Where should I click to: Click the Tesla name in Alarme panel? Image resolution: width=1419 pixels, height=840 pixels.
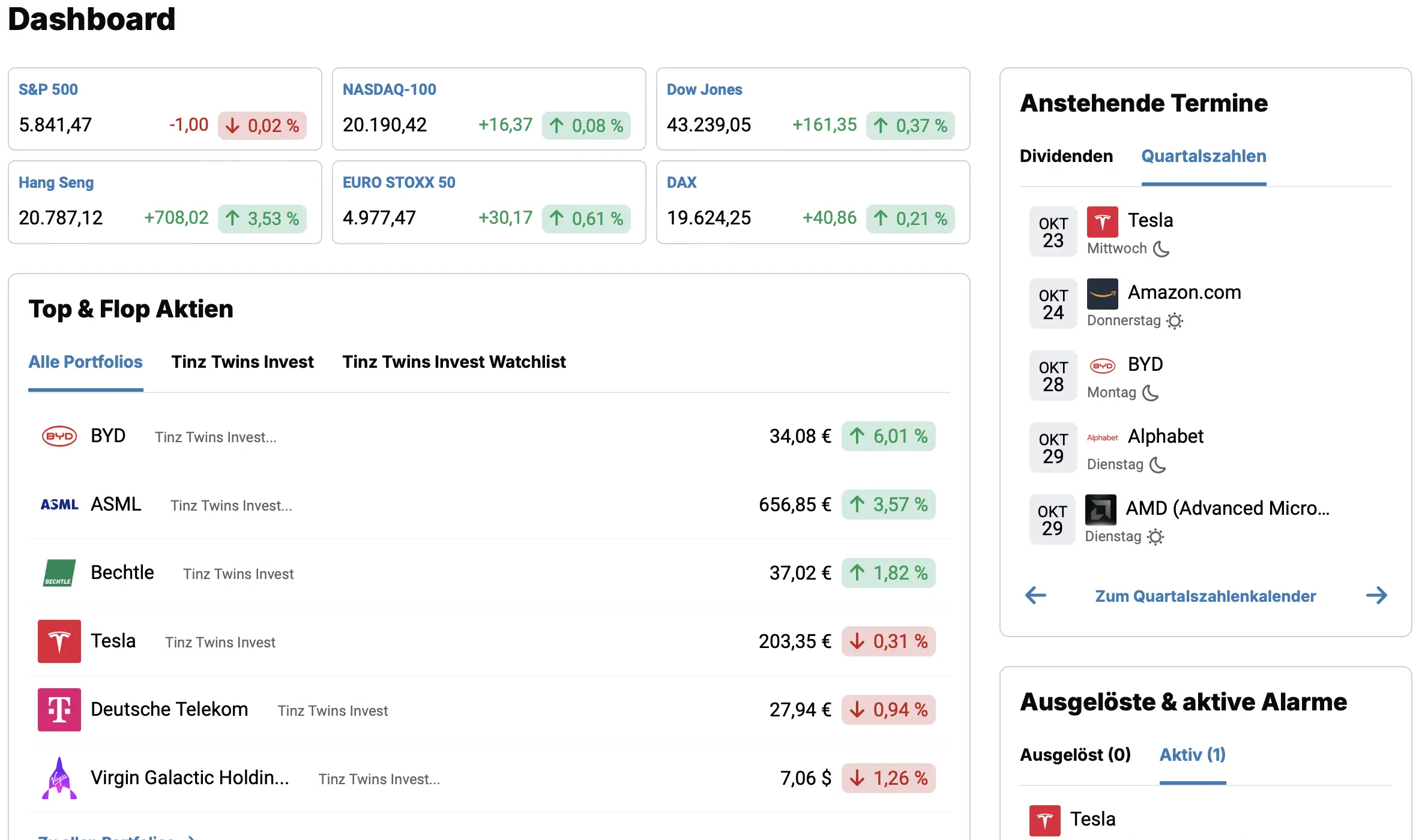1093,819
